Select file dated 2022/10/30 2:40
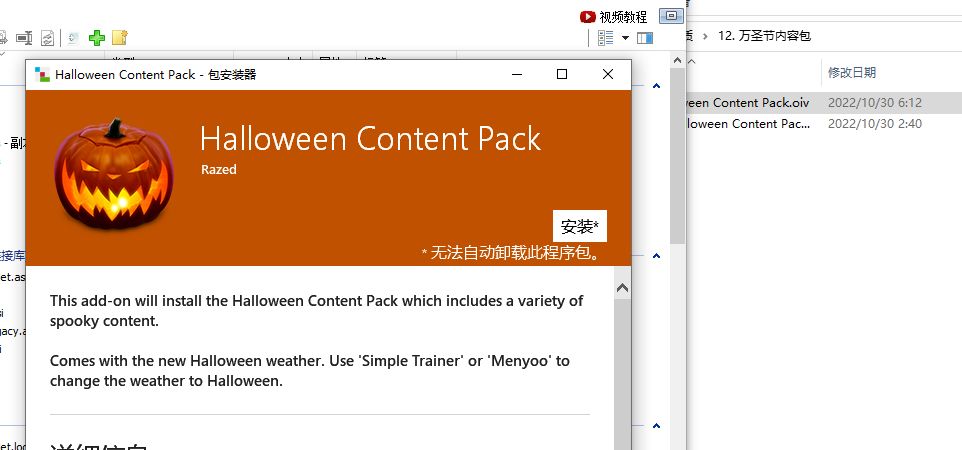962x450 pixels. pyautogui.click(x=824, y=123)
